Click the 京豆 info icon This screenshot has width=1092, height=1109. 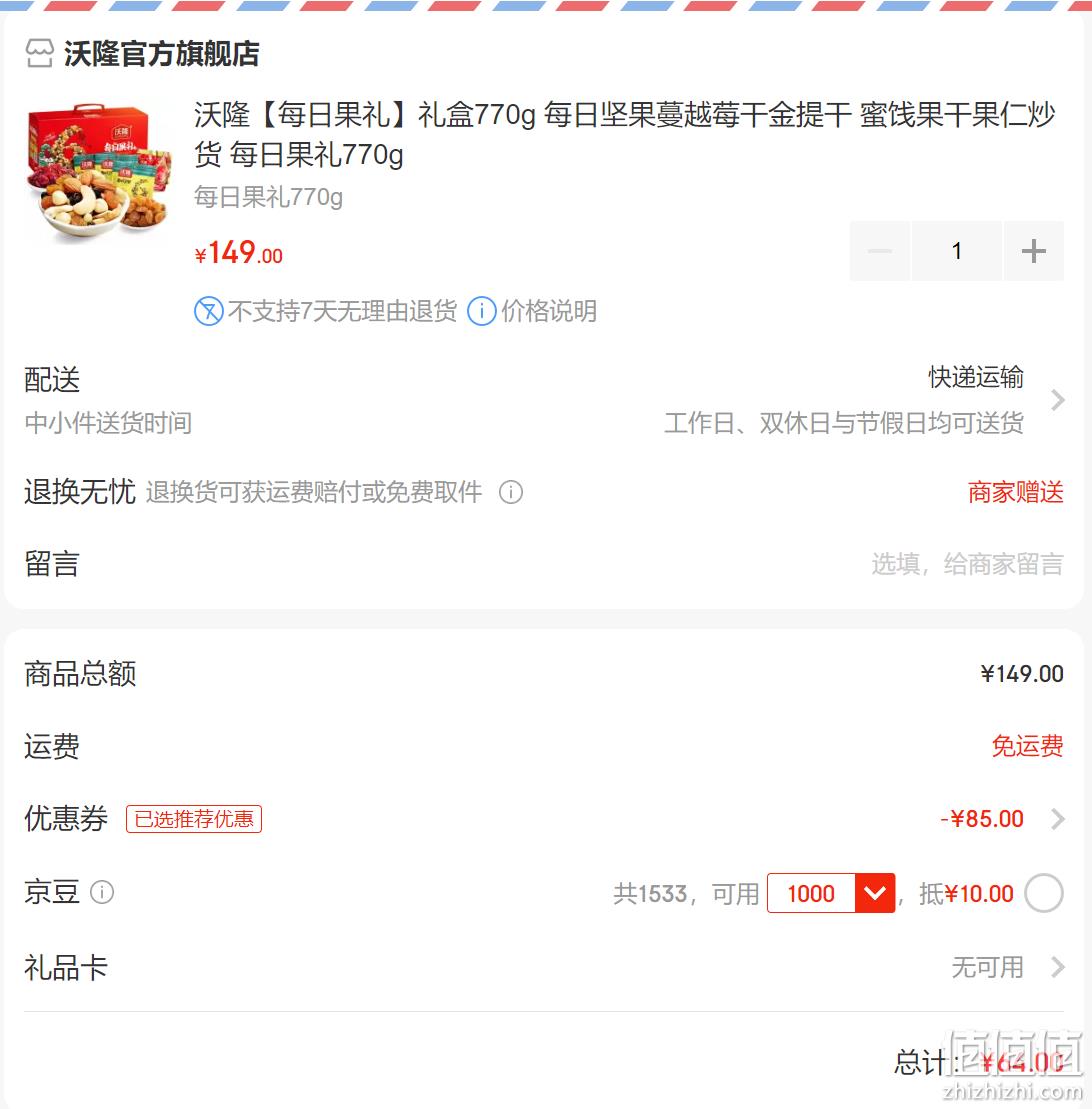point(102,892)
